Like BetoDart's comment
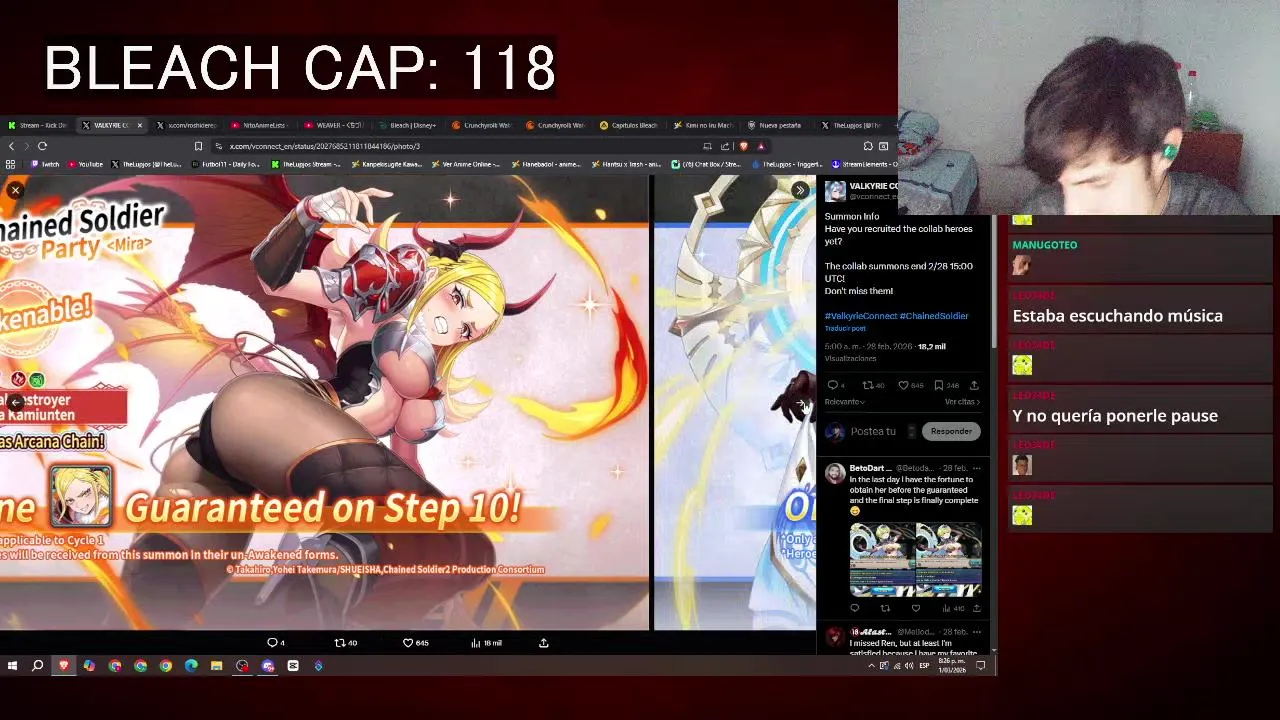 (x=916, y=608)
